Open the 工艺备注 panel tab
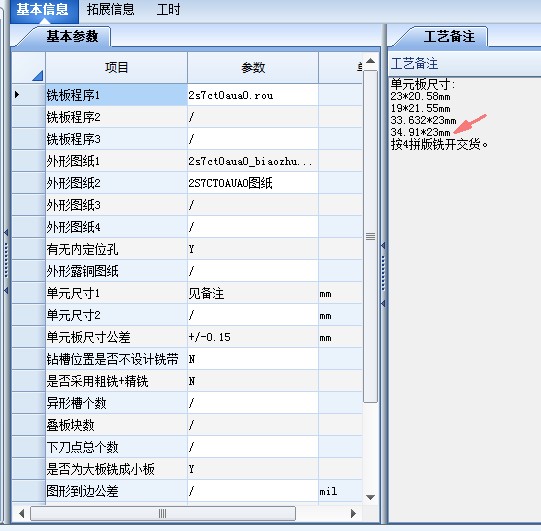Viewport: 541px width, 531px height. click(449, 36)
